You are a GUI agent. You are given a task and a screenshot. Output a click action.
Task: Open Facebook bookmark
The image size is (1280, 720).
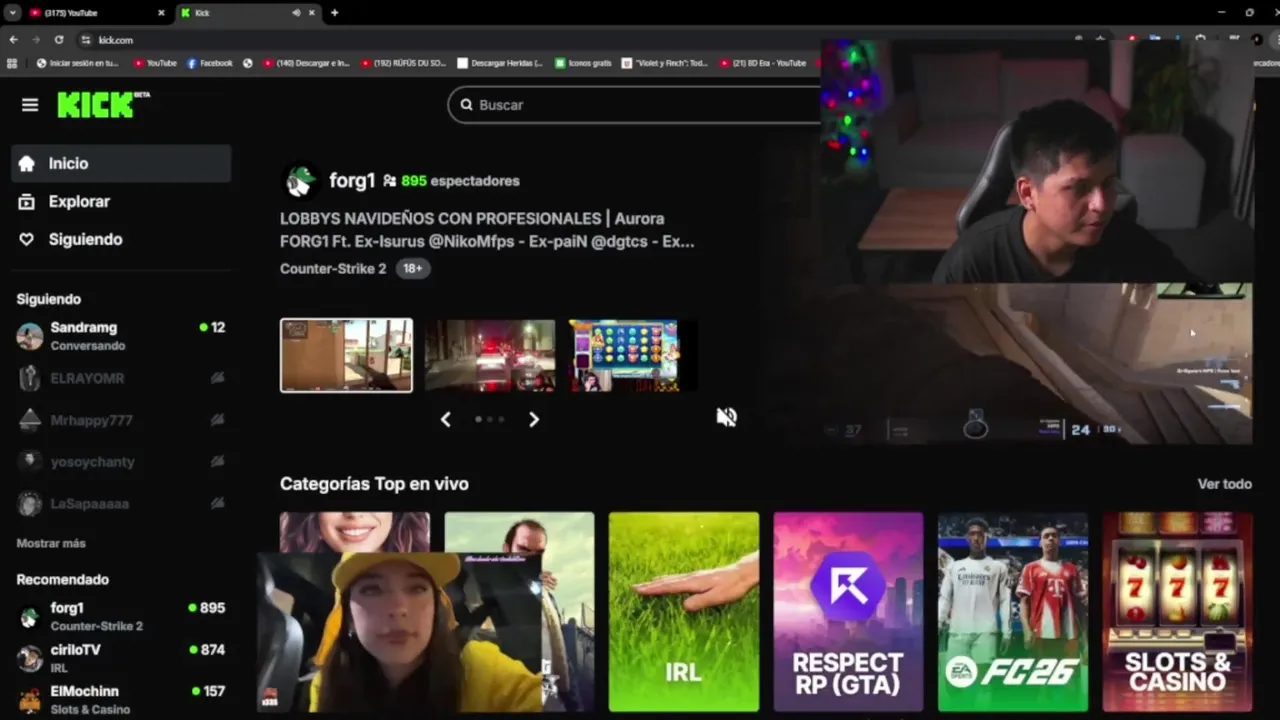pyautogui.click(x=210, y=63)
